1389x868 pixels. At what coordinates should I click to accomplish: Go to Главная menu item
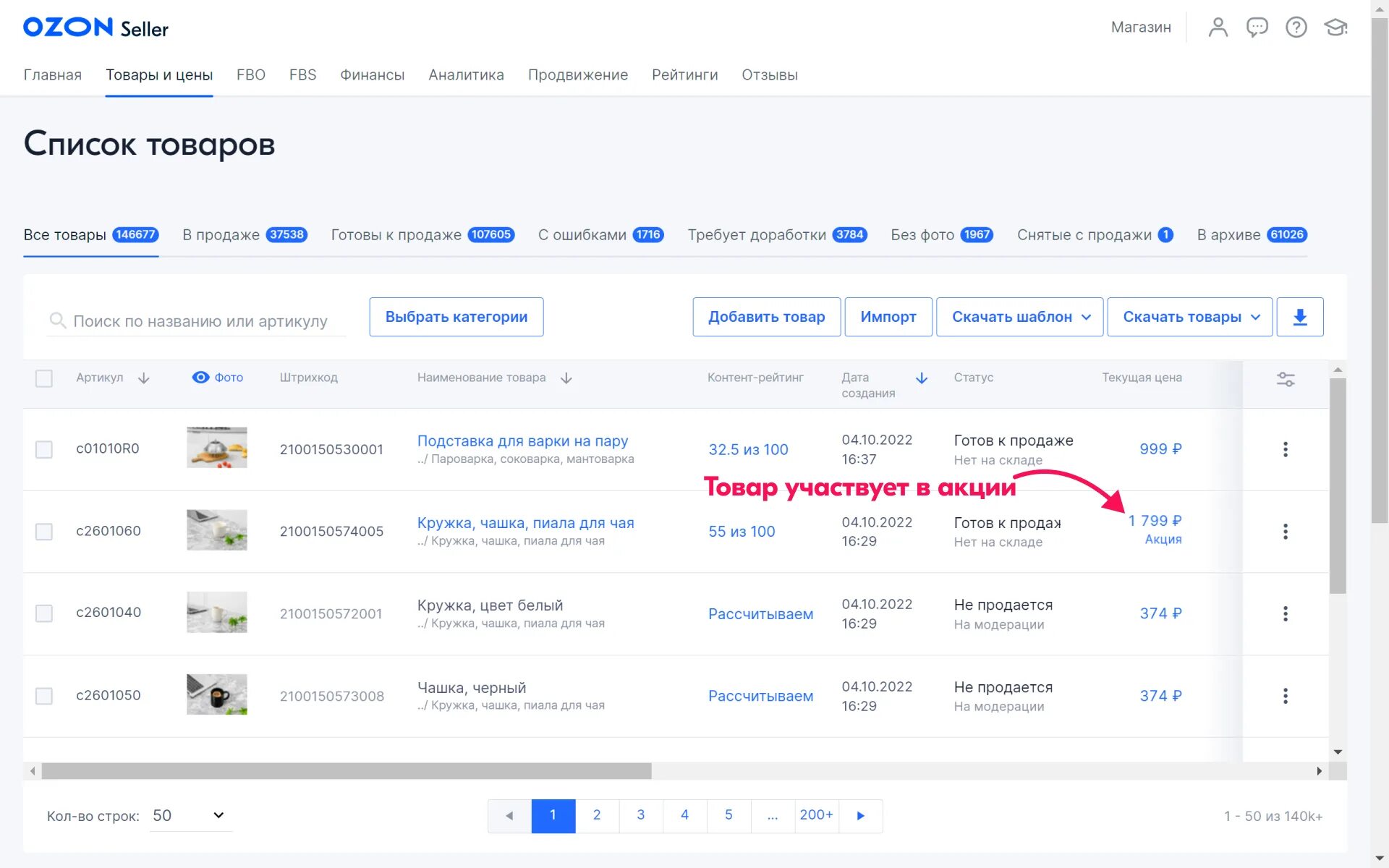[x=53, y=75]
